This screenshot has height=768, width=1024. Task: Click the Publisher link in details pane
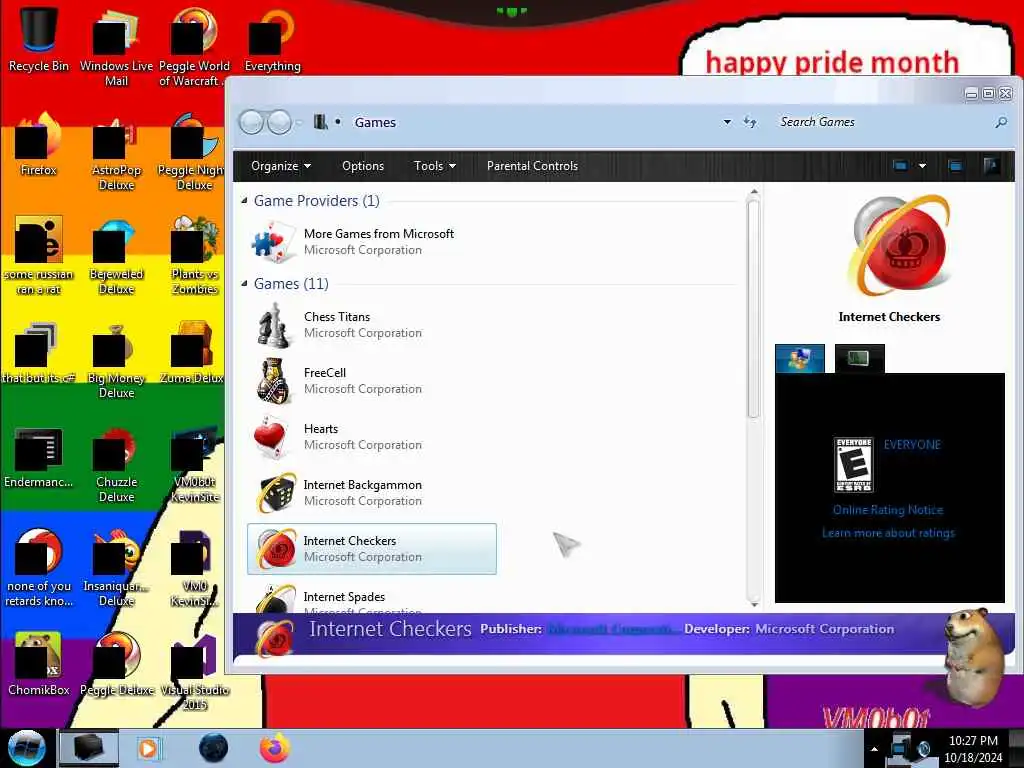[611, 629]
